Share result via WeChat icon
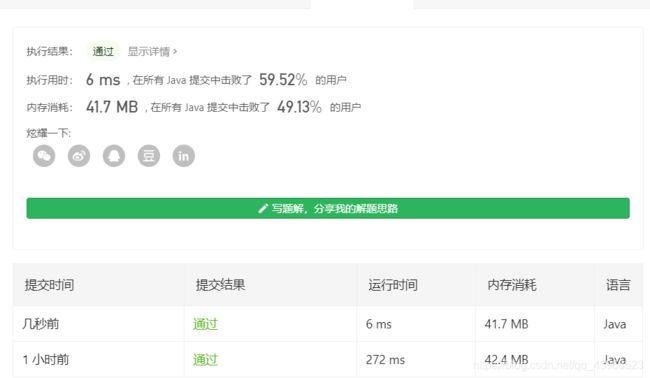The height and width of the screenshot is (378, 650). pos(44,156)
